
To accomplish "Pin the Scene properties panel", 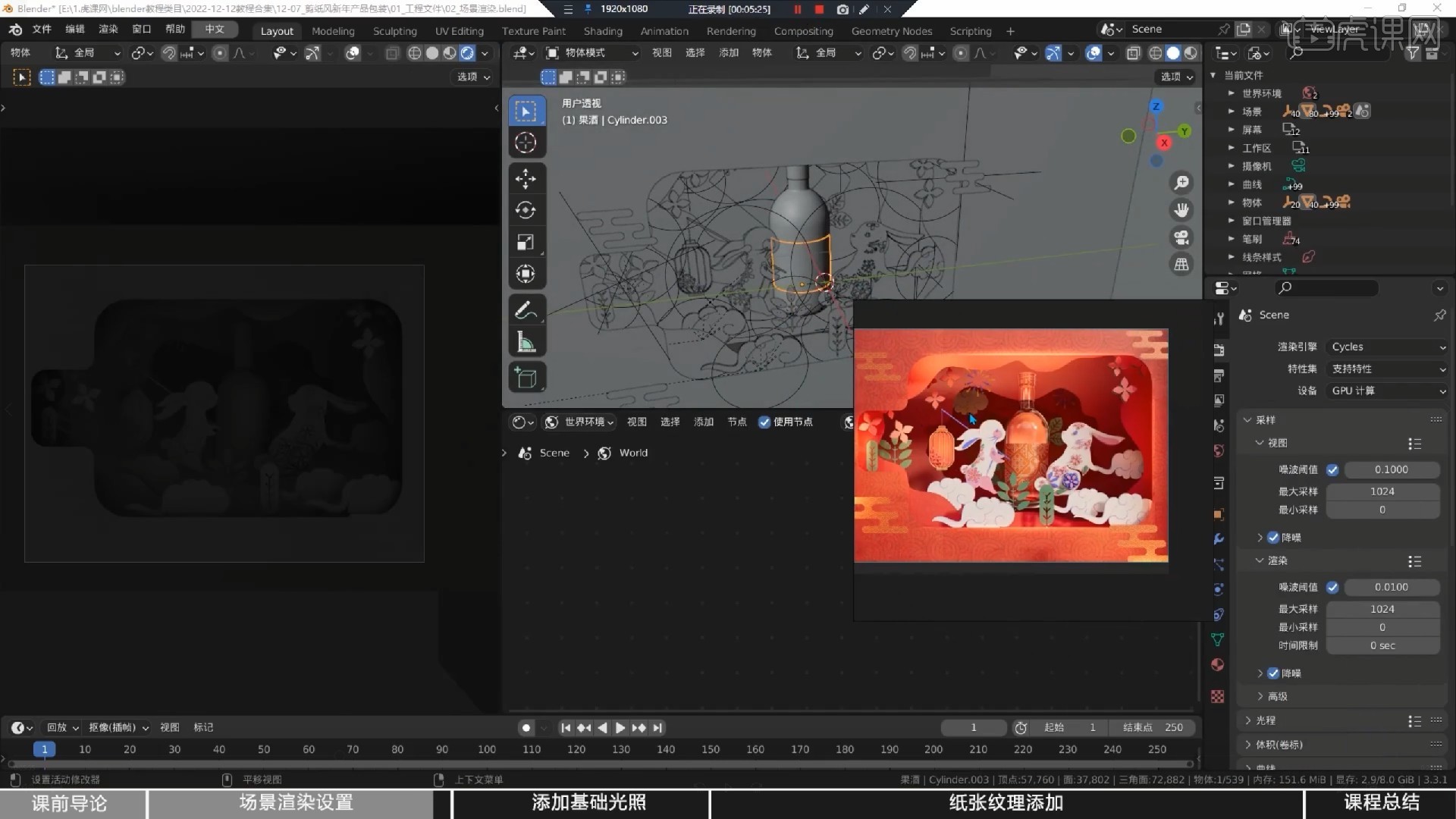I will coord(1439,315).
